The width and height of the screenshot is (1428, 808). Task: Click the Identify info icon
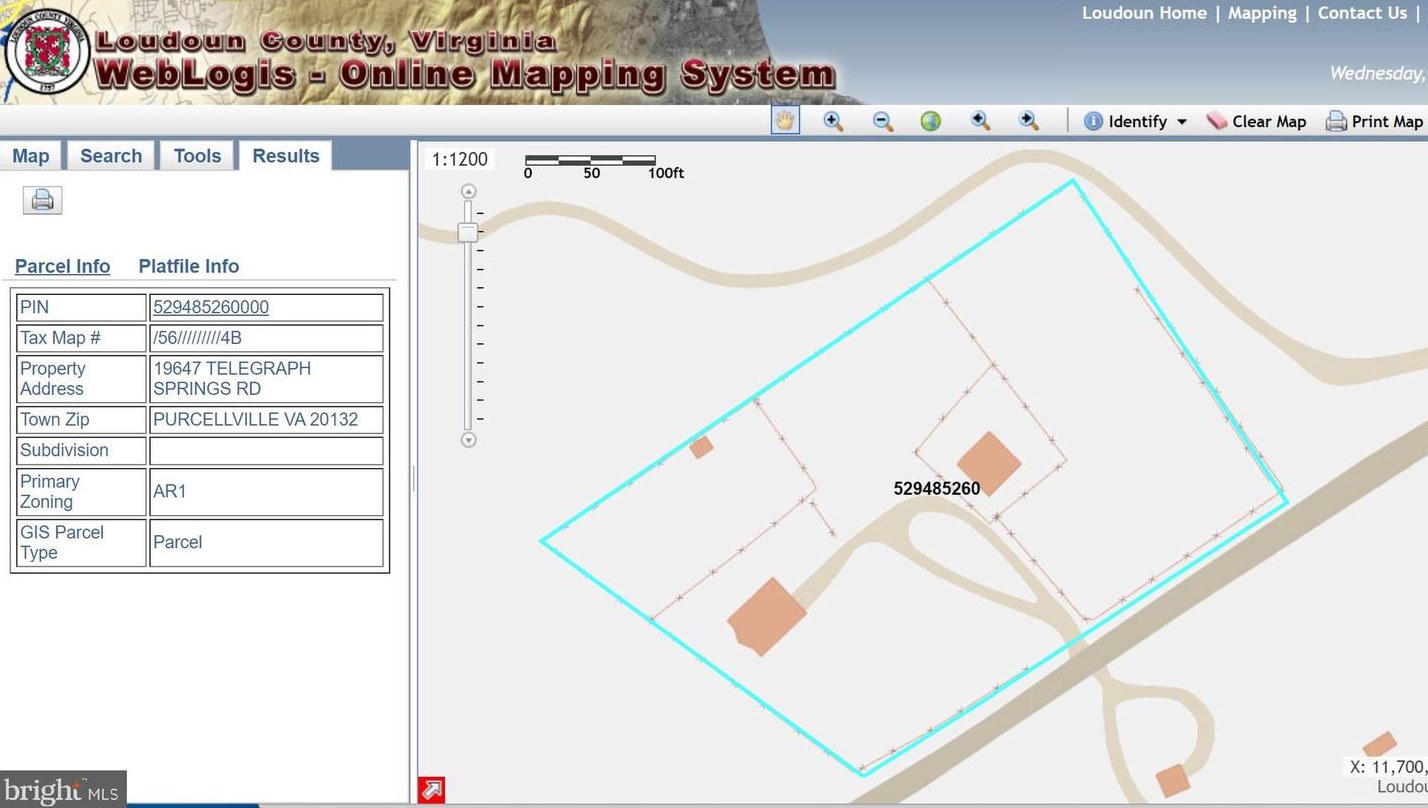point(1093,121)
